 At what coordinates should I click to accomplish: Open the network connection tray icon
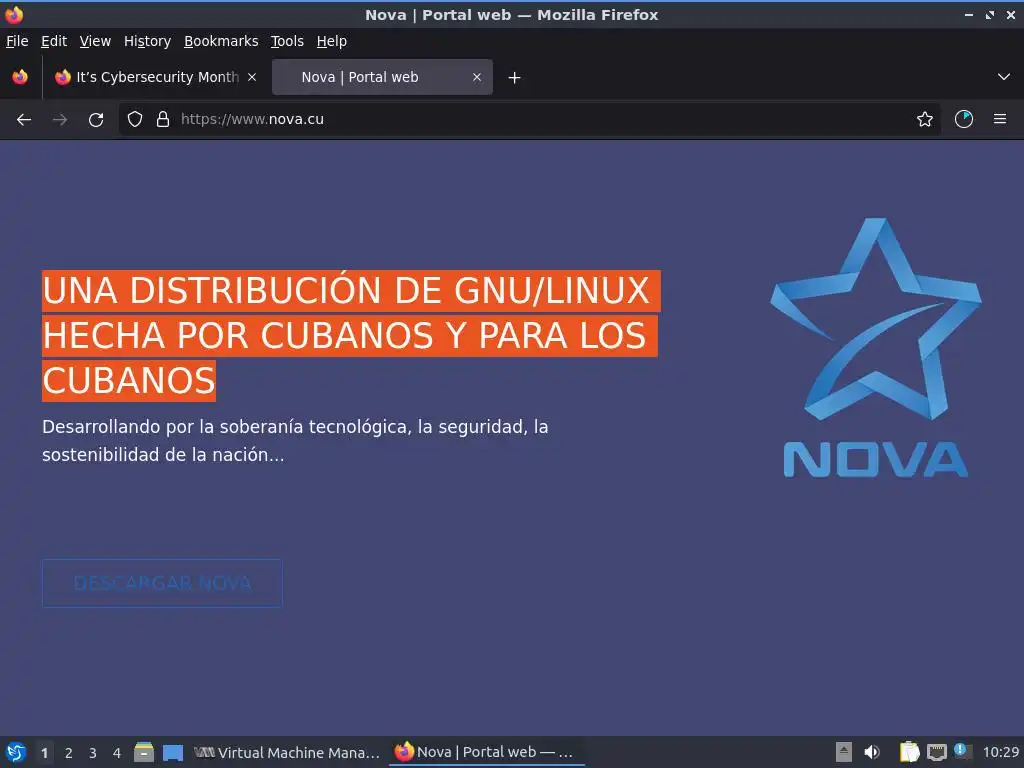click(936, 753)
